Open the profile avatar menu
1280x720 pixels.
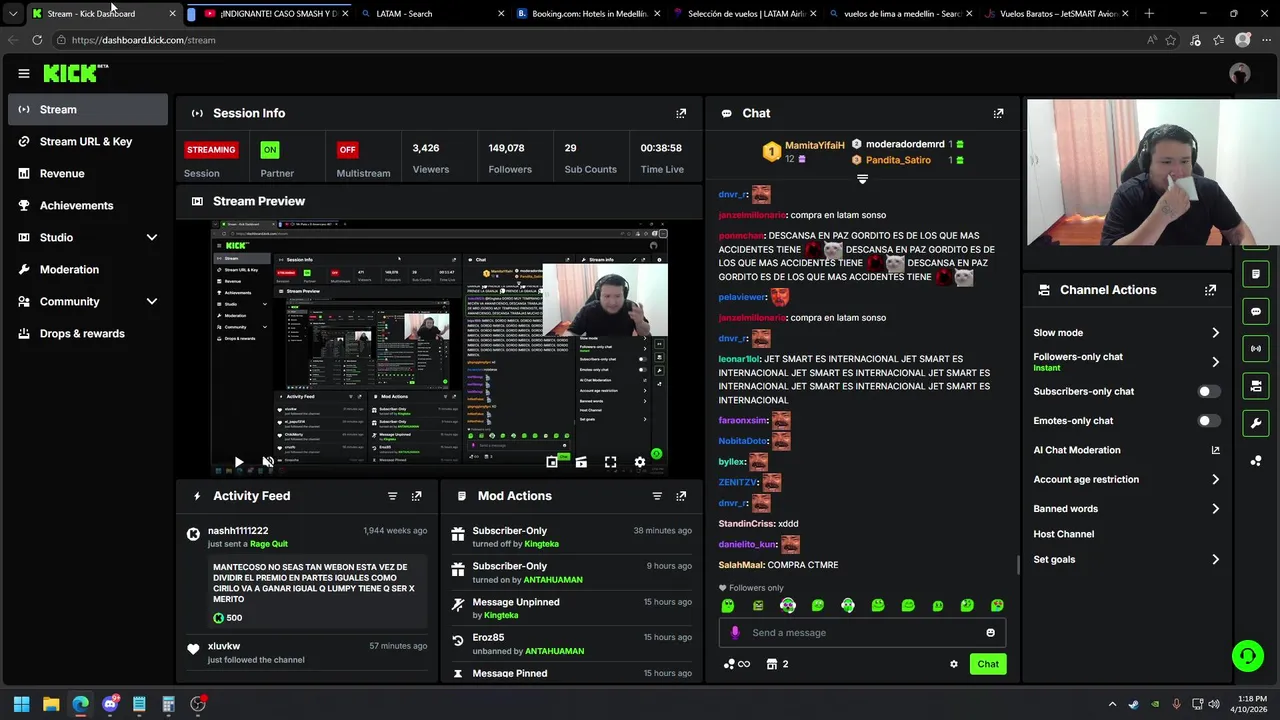(1240, 73)
